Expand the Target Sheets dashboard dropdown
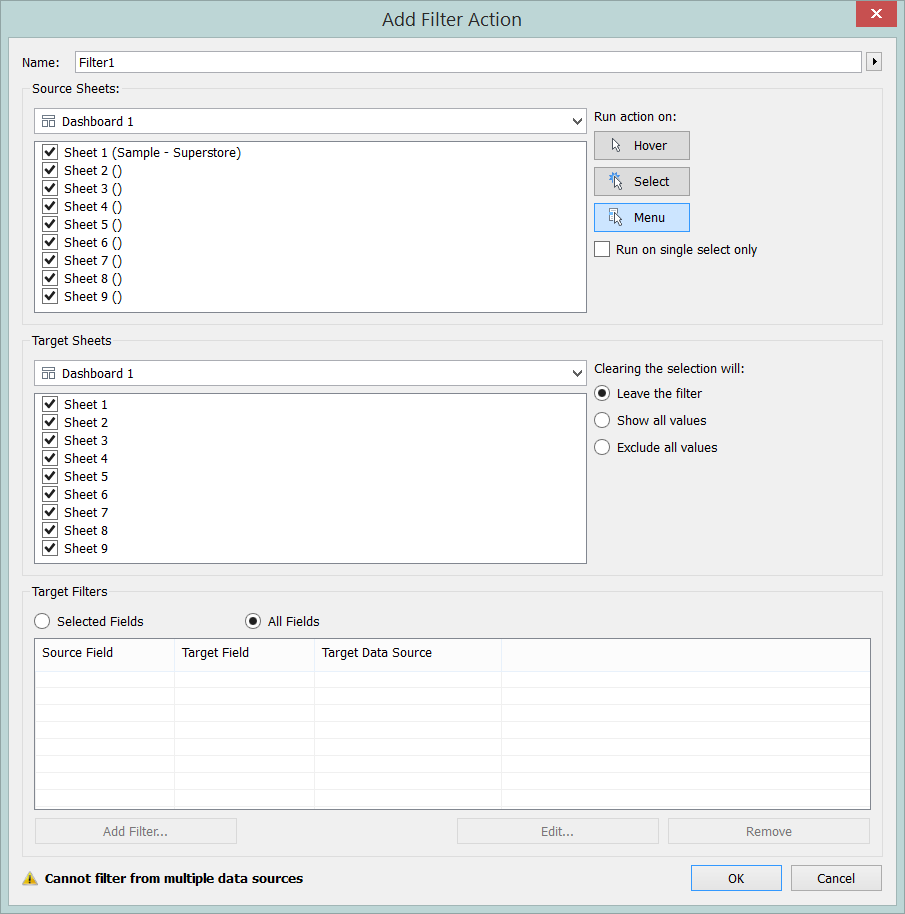 click(x=577, y=374)
